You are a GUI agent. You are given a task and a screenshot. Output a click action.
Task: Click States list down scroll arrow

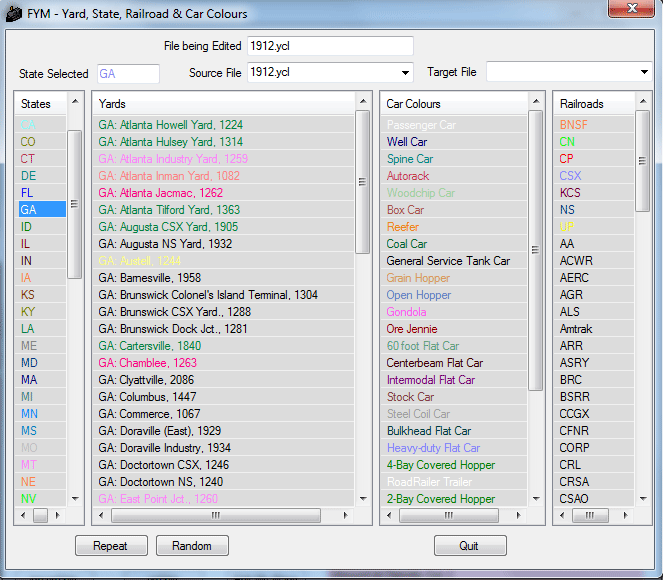click(x=75, y=498)
